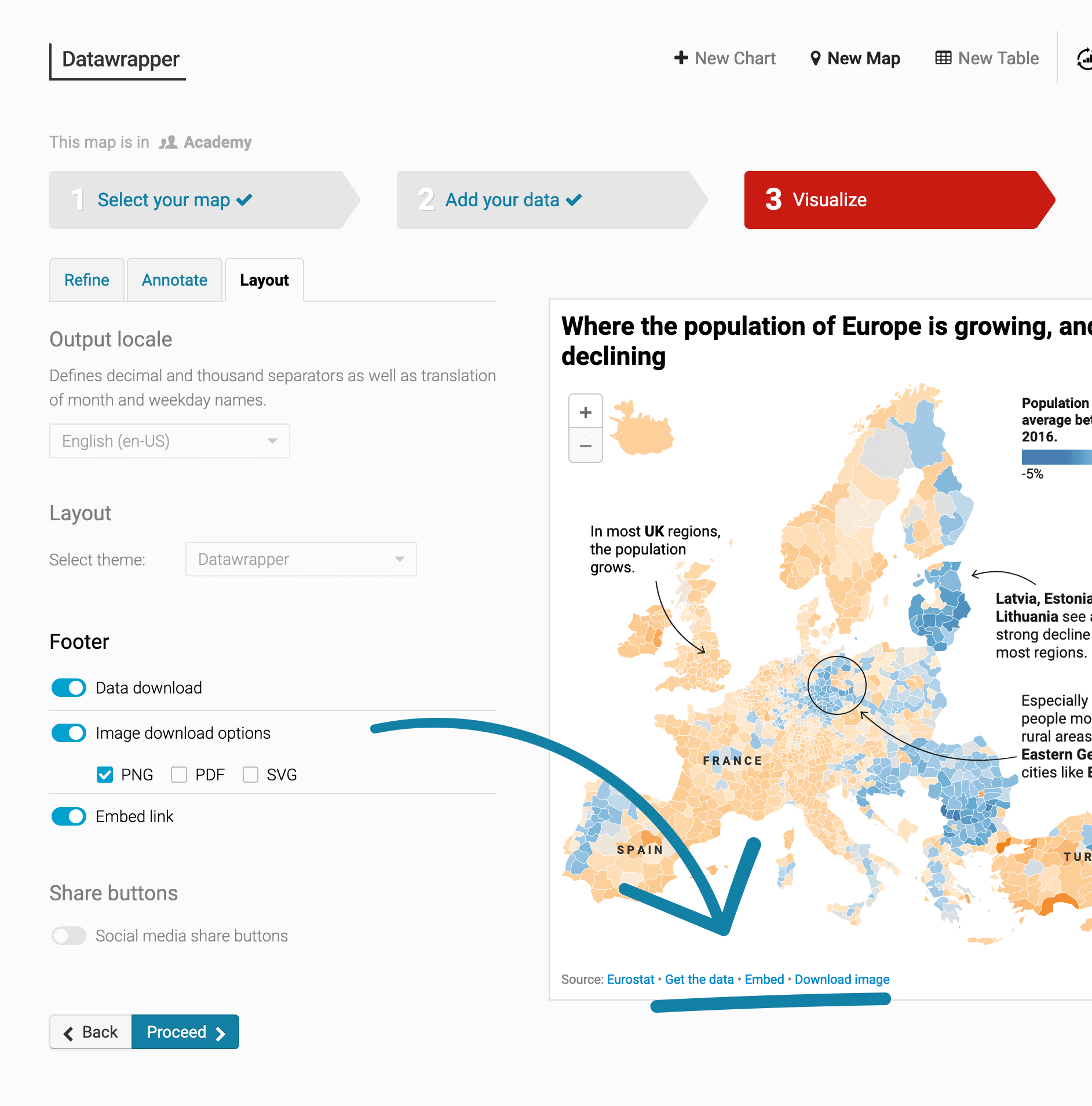Disable the Data download toggle
The image size is (1092, 1106).
69,688
